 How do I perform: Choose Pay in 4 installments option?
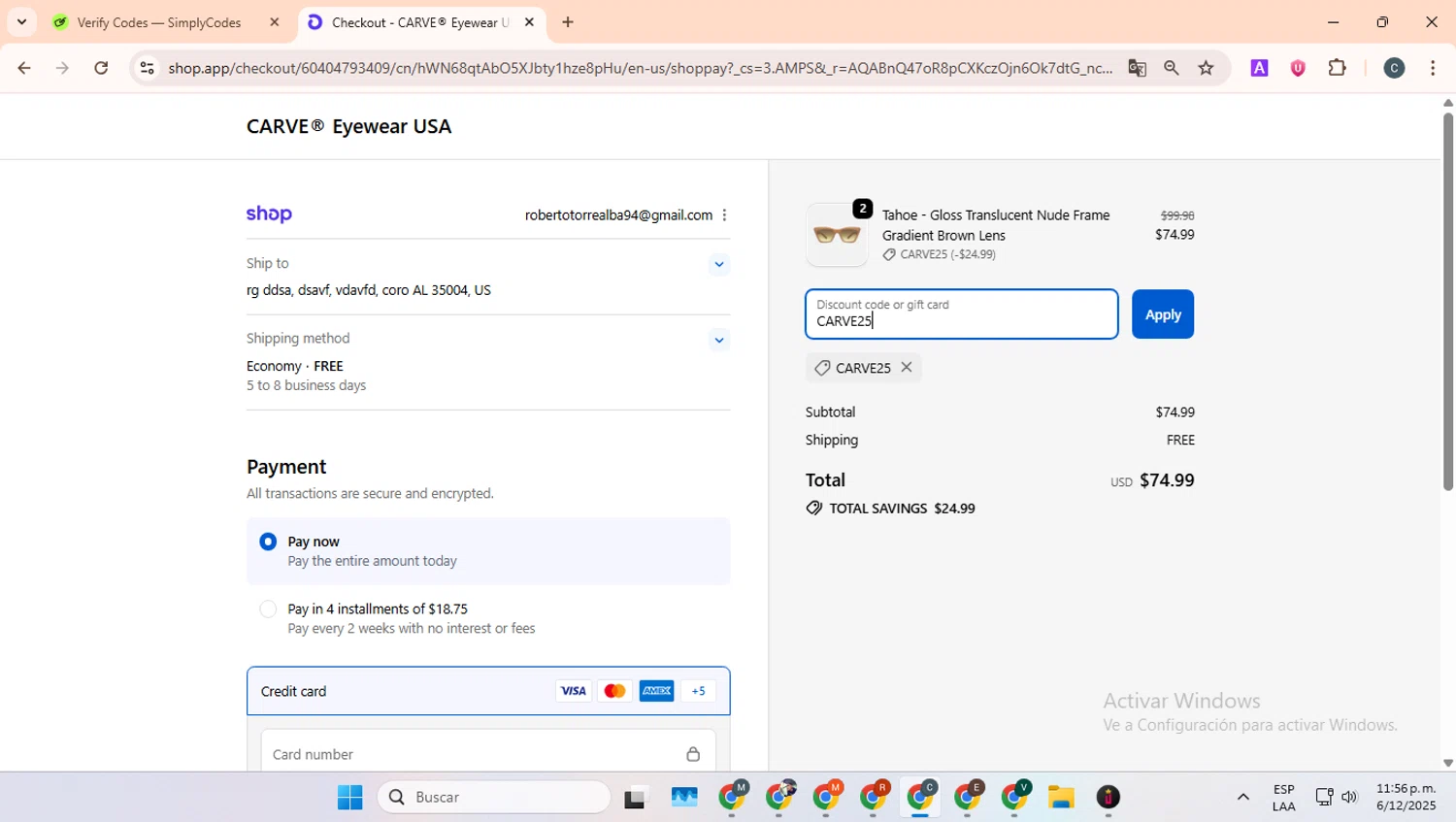click(x=268, y=609)
